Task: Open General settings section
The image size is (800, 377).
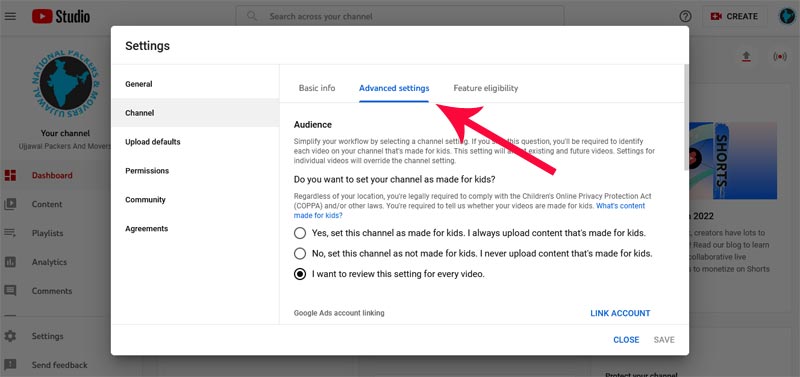Action: [x=195, y=84]
